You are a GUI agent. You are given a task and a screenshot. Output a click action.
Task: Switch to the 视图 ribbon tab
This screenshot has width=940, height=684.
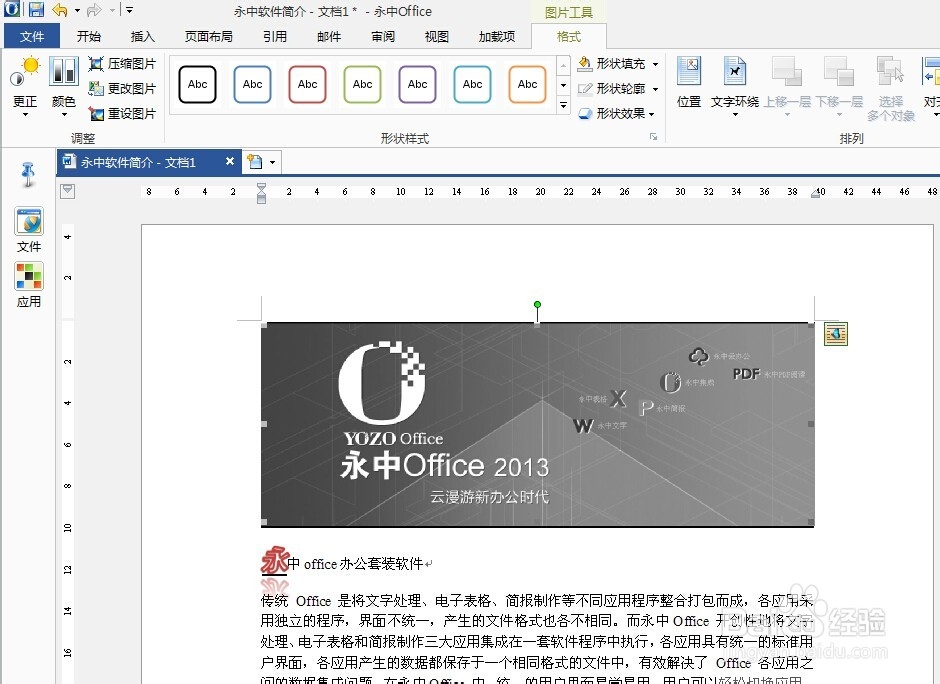click(436, 37)
